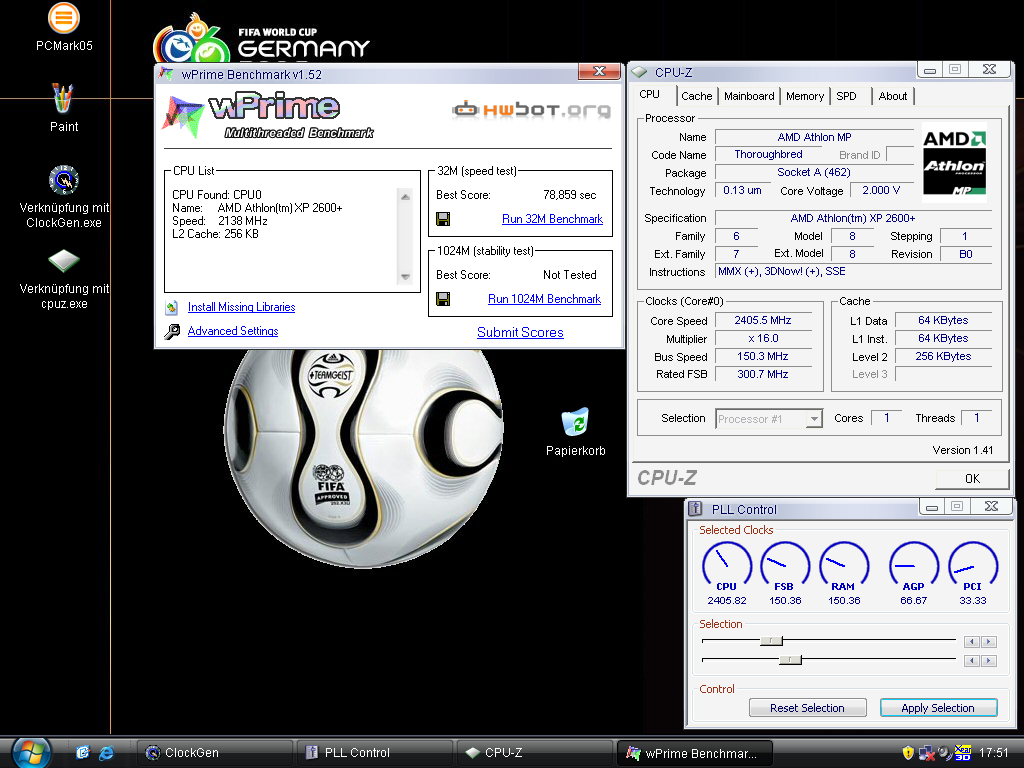
Task: Click the hwbot.org logo in wPrime
Action: pyautogui.click(x=532, y=109)
